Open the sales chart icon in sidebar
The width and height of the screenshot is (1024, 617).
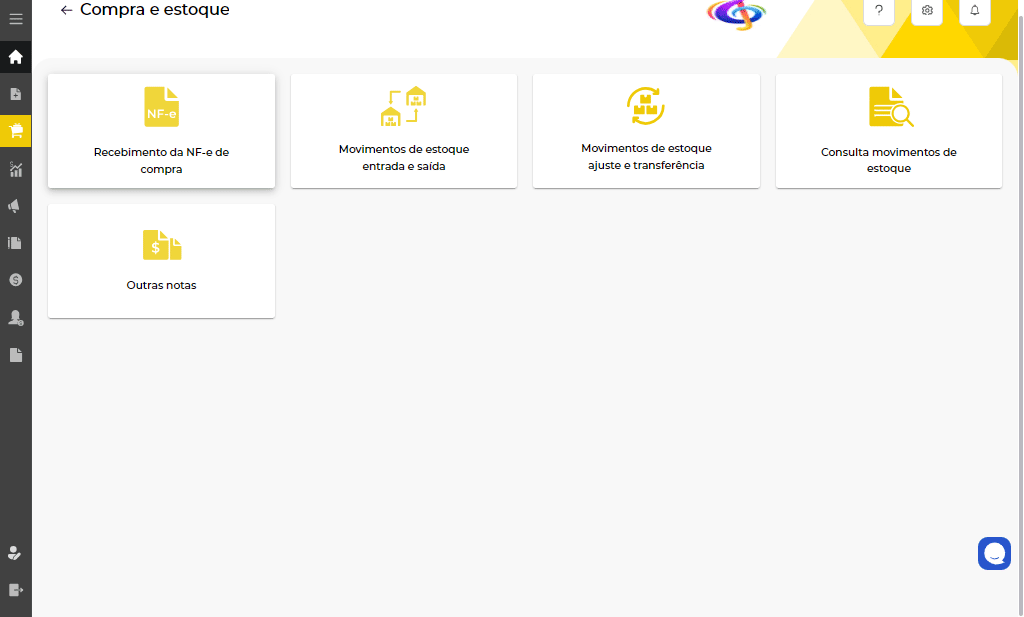[16, 169]
